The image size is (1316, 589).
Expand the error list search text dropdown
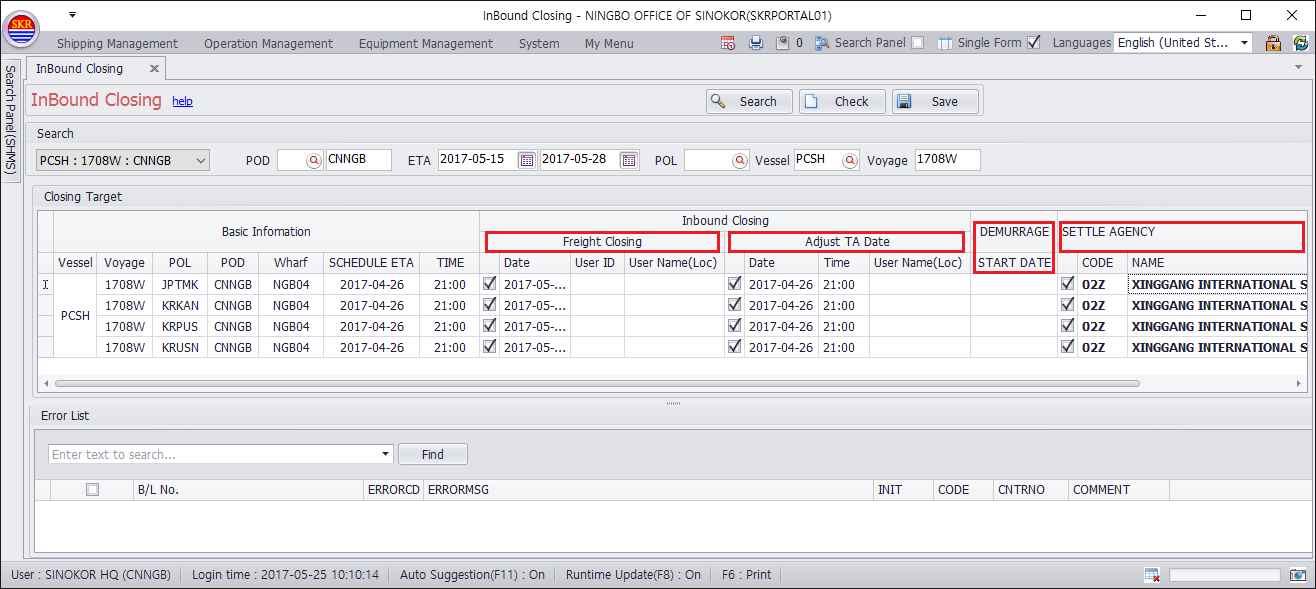click(x=387, y=454)
